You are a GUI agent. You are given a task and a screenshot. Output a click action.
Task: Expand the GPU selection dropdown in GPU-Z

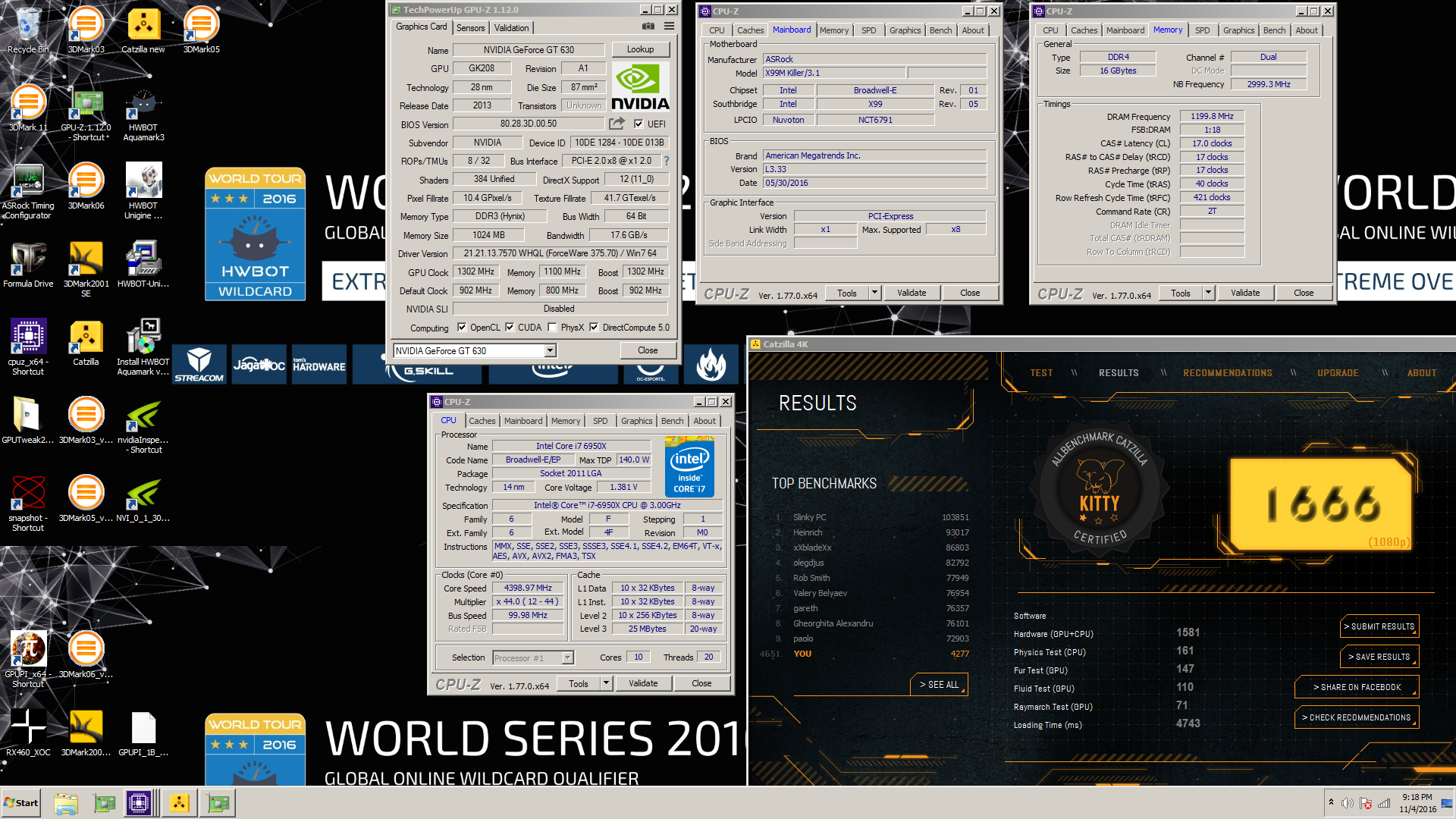tap(551, 350)
